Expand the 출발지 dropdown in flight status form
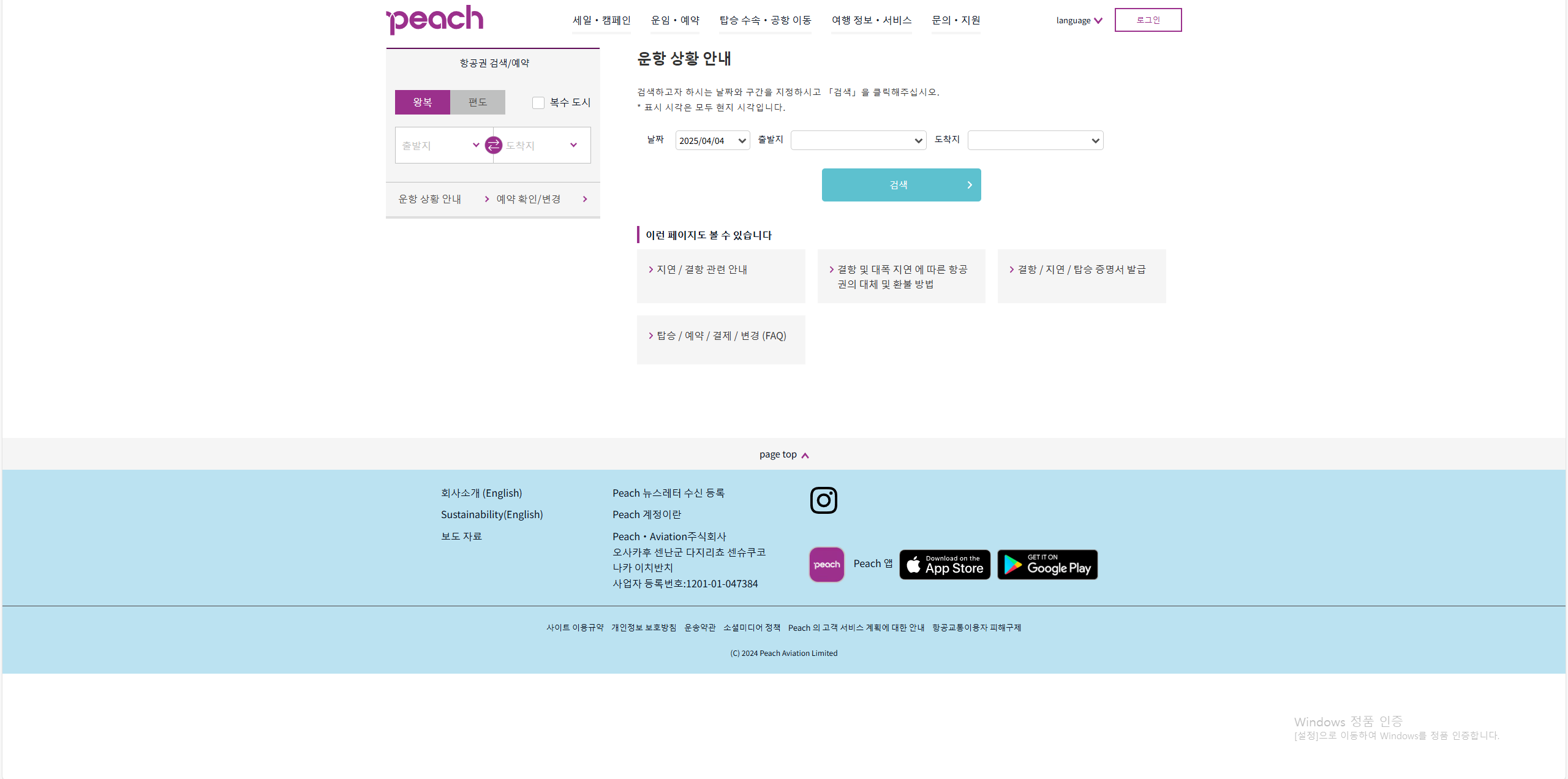 point(858,140)
